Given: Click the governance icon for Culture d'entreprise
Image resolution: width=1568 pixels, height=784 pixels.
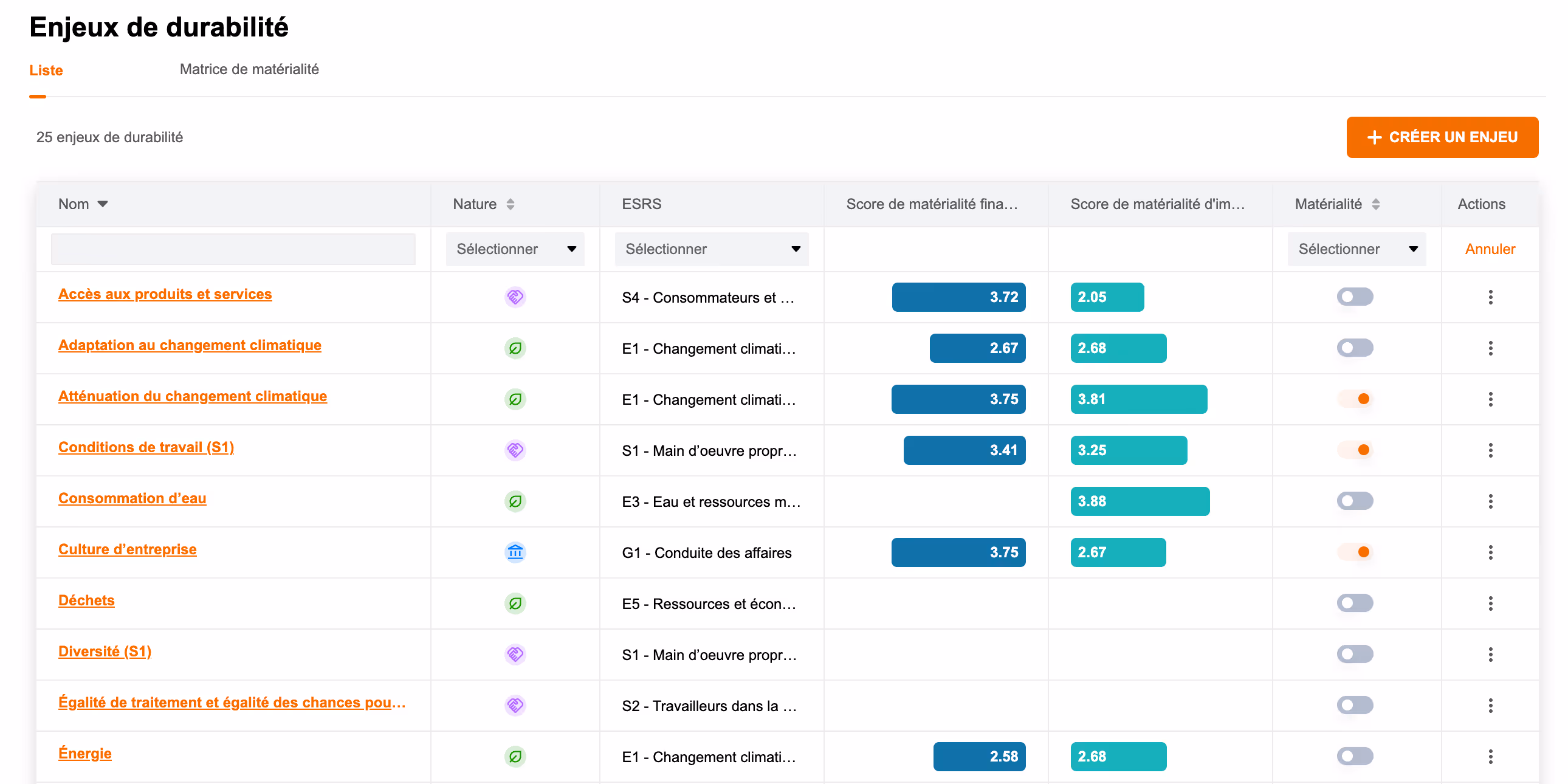Looking at the screenshot, I should [x=515, y=552].
